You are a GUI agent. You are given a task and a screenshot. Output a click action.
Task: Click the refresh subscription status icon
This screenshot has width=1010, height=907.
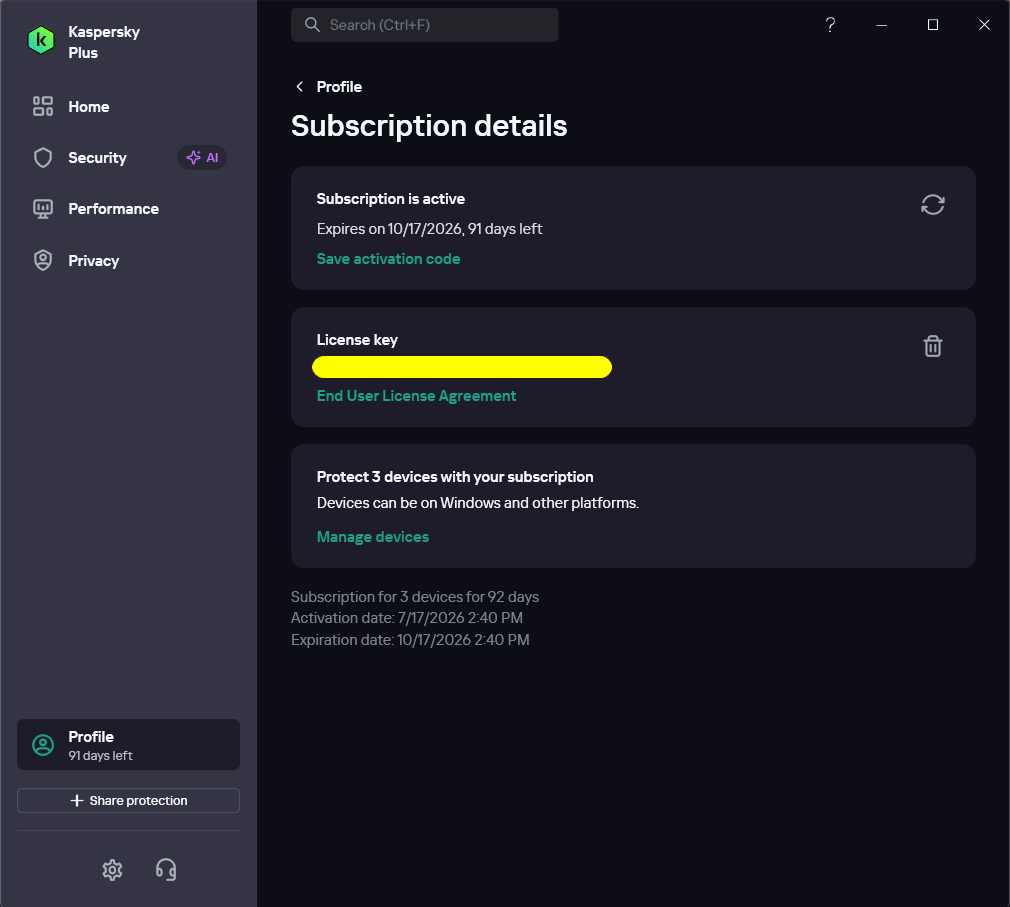click(x=932, y=205)
